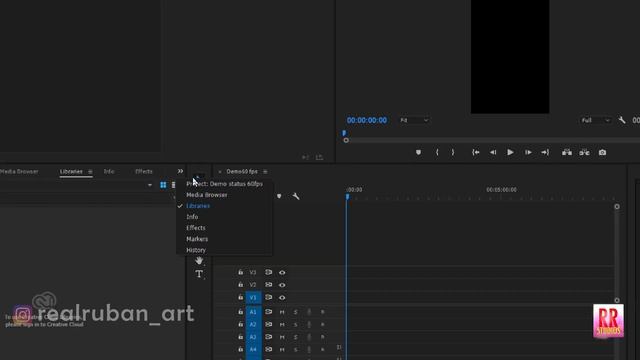Open the Libraries panel dropdown arrow
This screenshot has width=640, height=360.
150,185
